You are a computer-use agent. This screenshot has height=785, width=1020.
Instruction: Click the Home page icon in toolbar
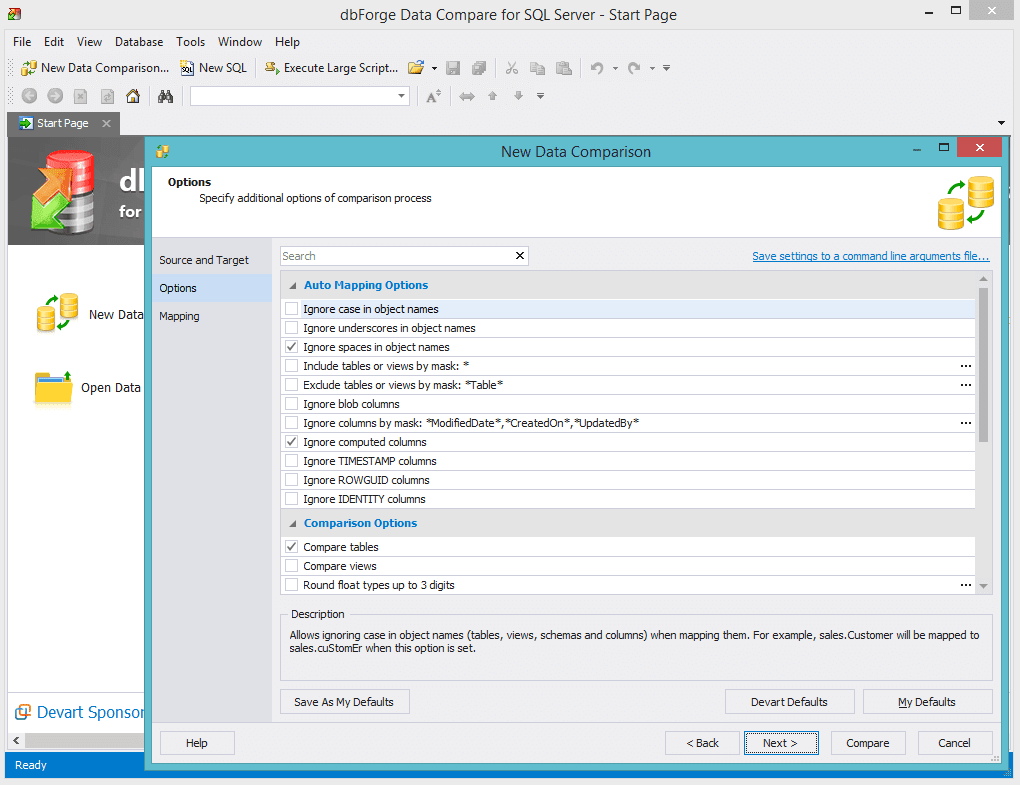point(133,96)
